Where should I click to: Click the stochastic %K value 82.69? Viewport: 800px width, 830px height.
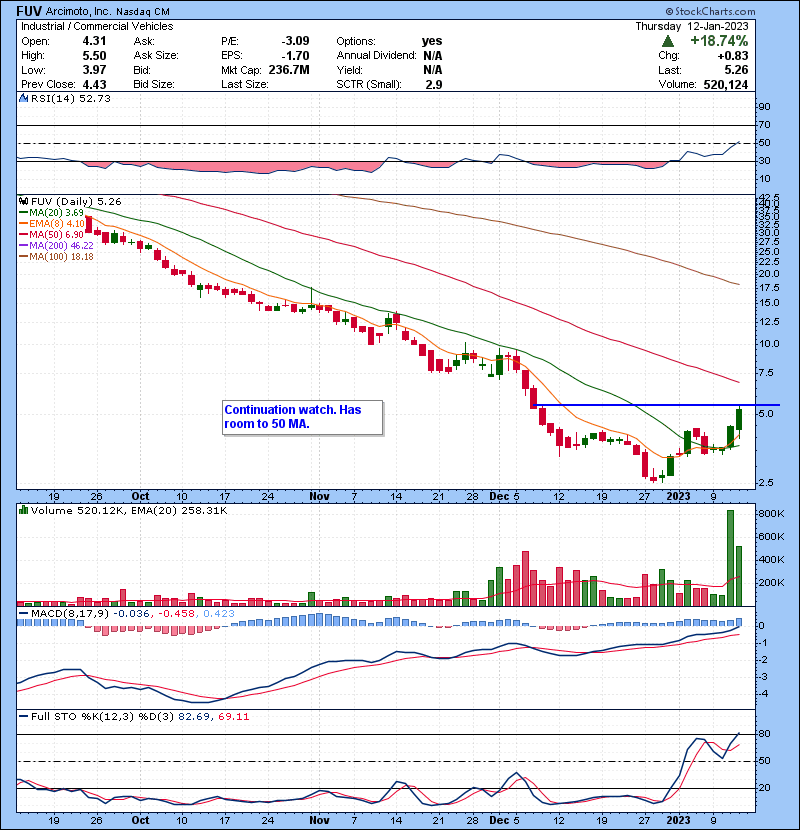[194, 717]
